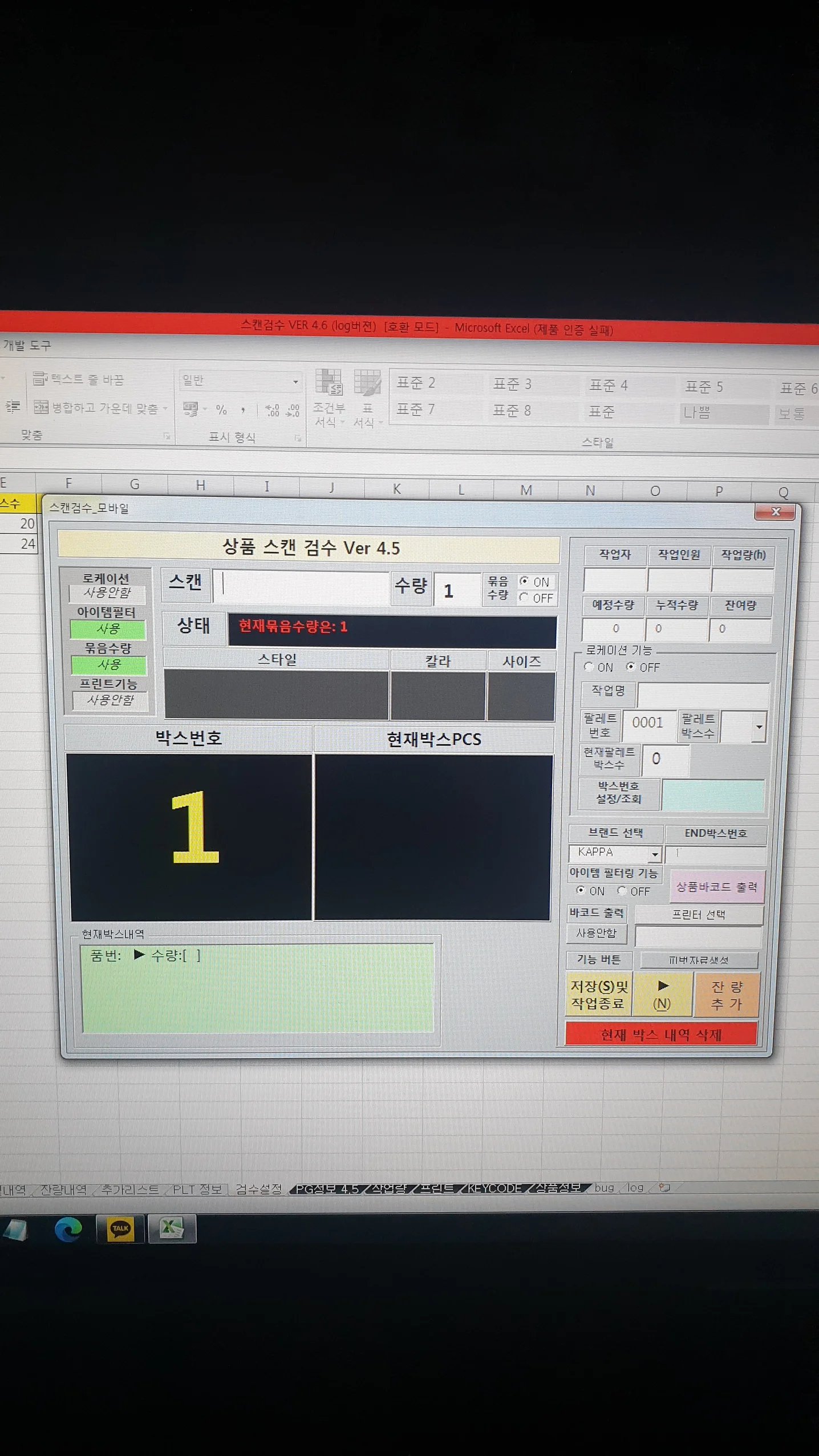The width and height of the screenshot is (819, 1456).
Task: Click the Merge and Center (병합하고 가운데 맞춤) icon
Action: (x=41, y=407)
